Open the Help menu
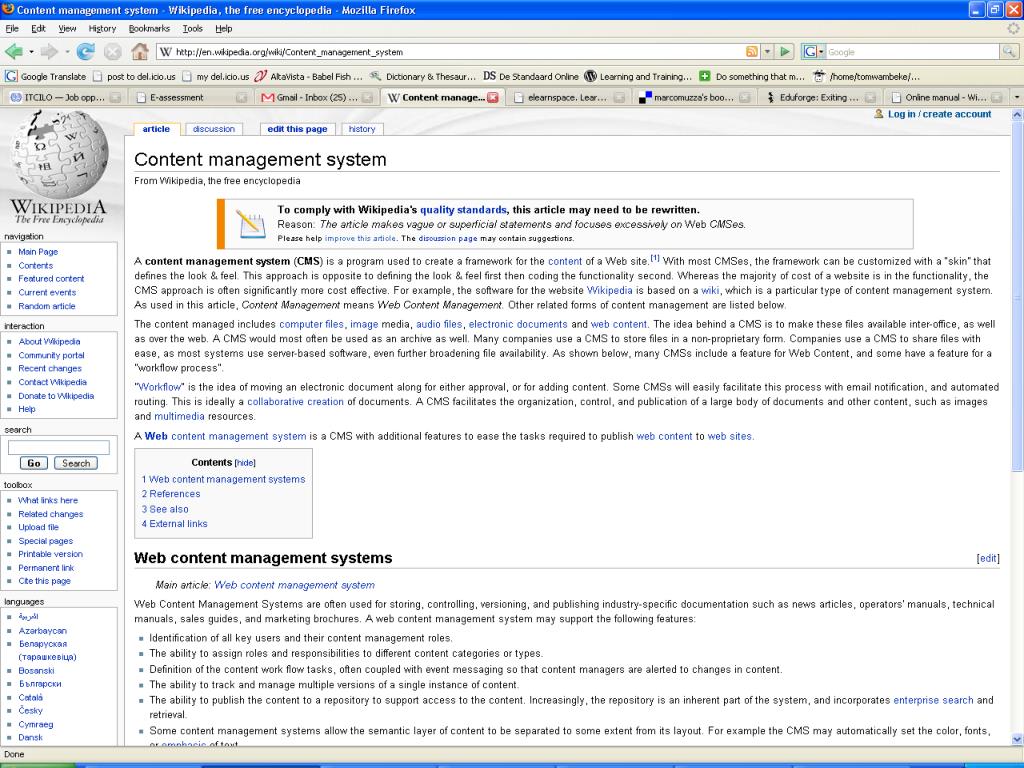 click(x=223, y=29)
